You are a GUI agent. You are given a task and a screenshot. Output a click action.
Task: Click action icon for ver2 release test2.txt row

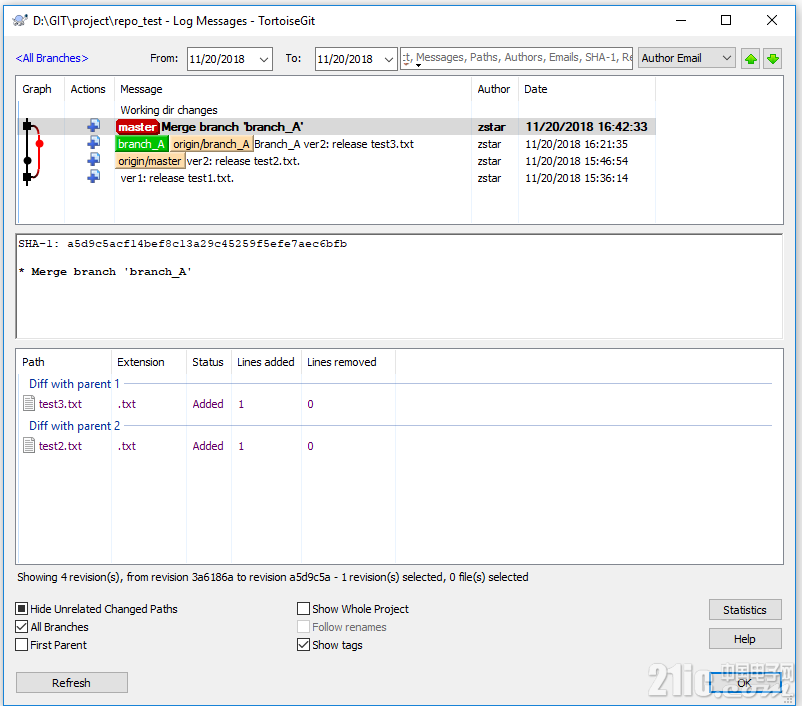tap(94, 160)
